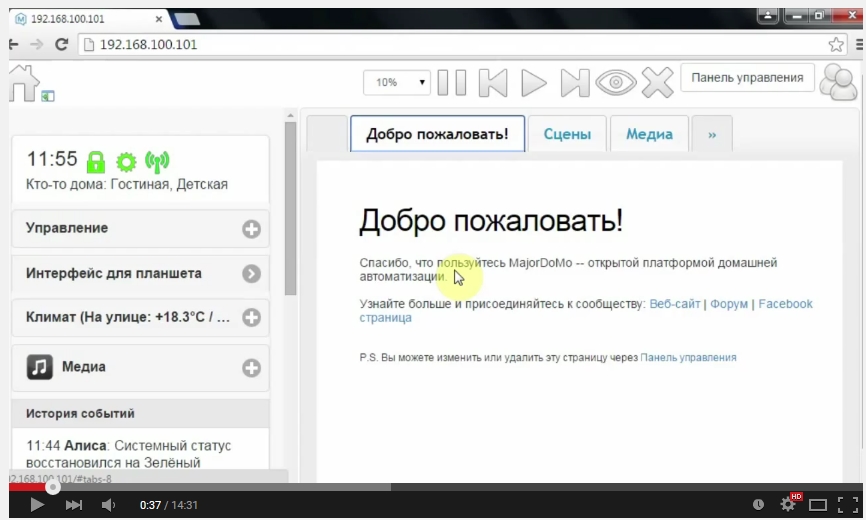This screenshot has width=866, height=520.
Task: Open Панель управления button in top bar
Action: (x=747, y=78)
